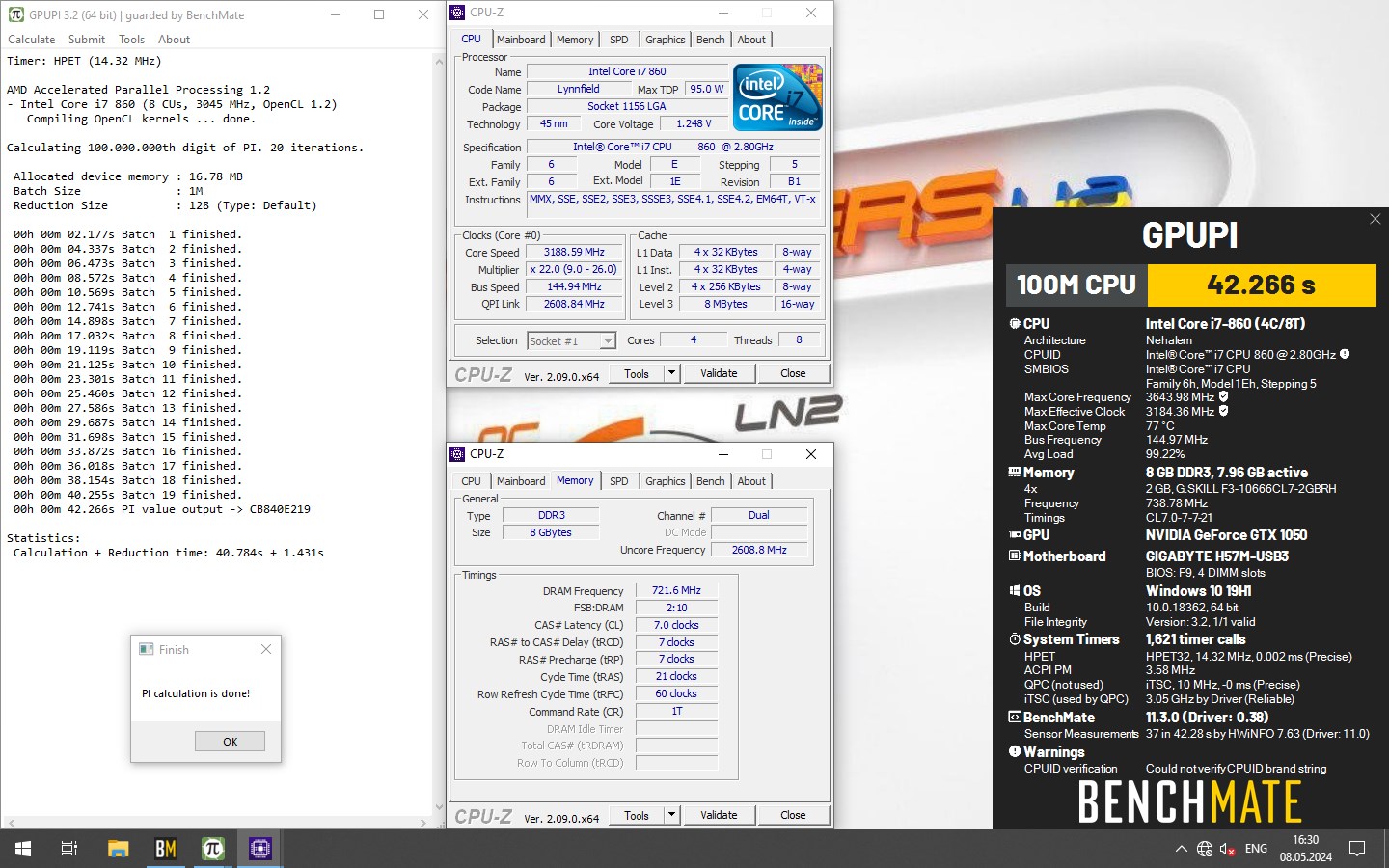Open File Explorer from the taskbar

[119, 849]
